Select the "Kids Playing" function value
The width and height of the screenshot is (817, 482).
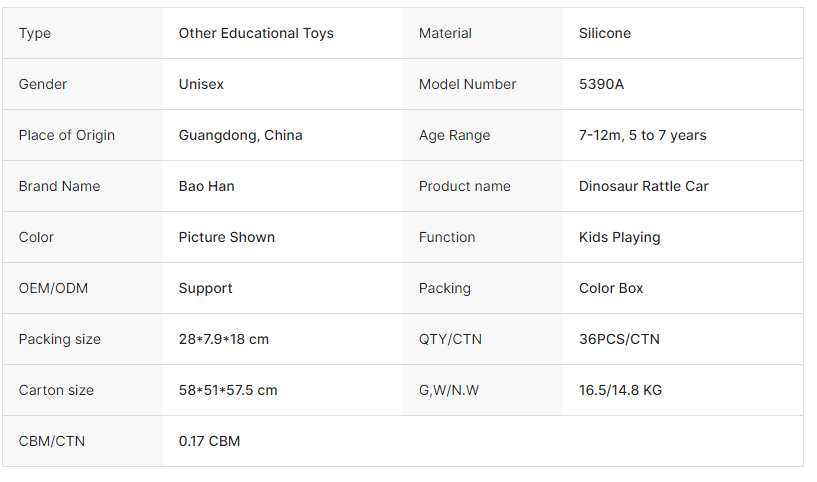pos(619,237)
